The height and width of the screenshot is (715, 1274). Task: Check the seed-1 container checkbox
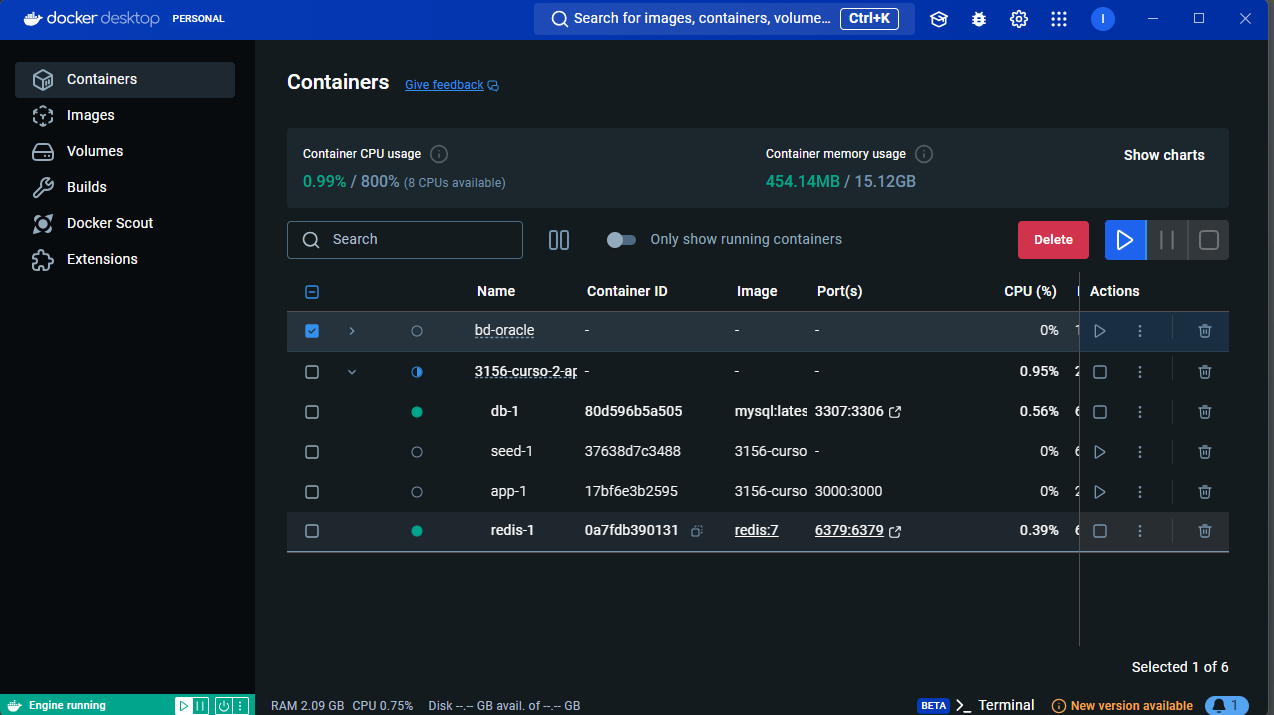click(312, 452)
